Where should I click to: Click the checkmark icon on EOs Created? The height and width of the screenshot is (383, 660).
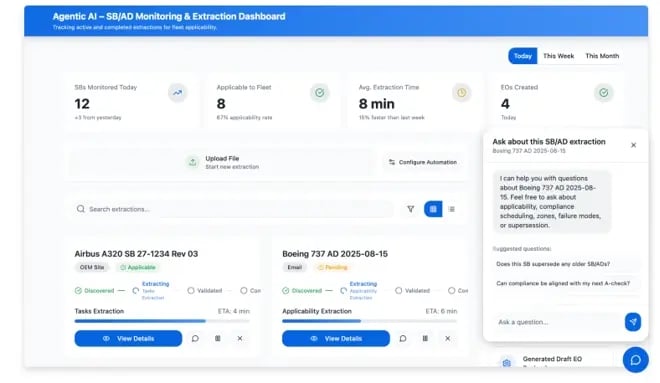click(x=604, y=93)
